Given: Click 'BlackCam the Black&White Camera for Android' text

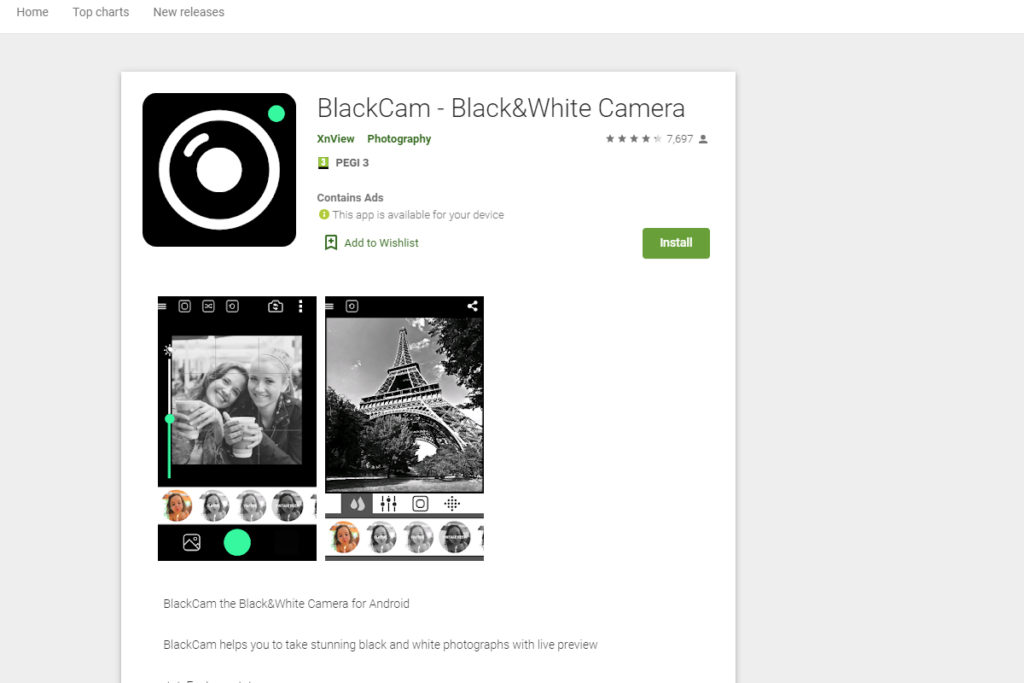Looking at the screenshot, I should (286, 603).
